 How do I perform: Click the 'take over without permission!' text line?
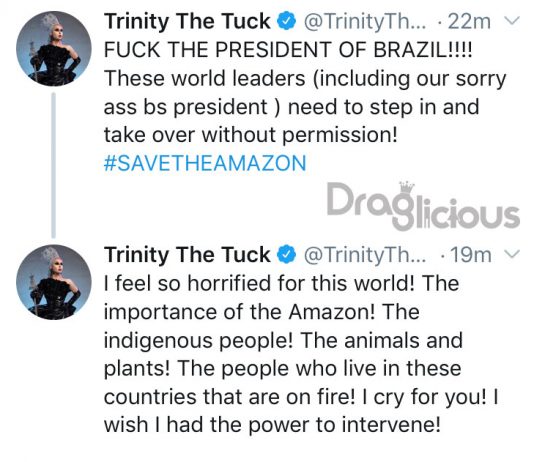pos(251,135)
